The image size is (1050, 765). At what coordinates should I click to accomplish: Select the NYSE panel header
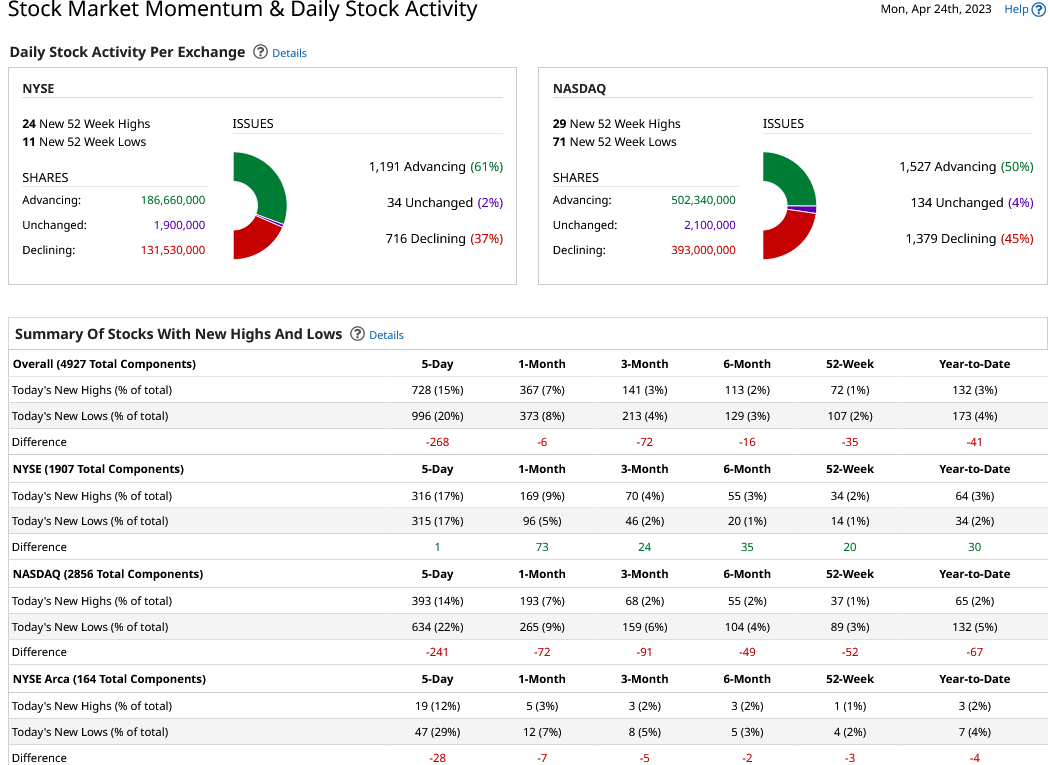(x=38, y=88)
